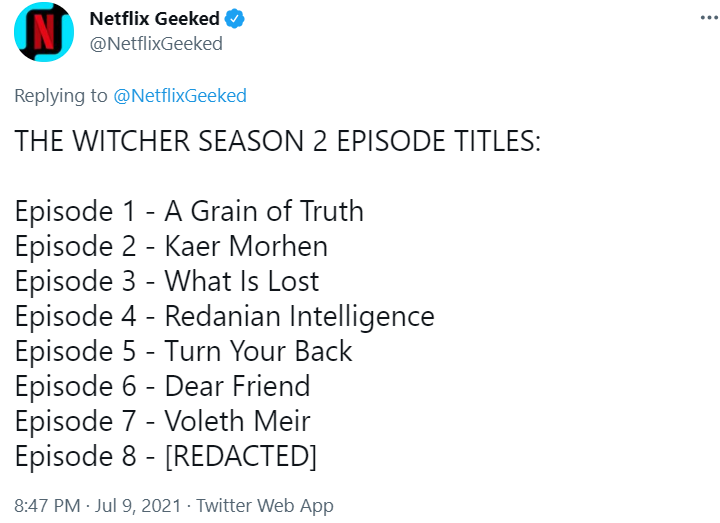720x523 pixels.
Task: Click the blue verified badge
Action: pos(235,19)
